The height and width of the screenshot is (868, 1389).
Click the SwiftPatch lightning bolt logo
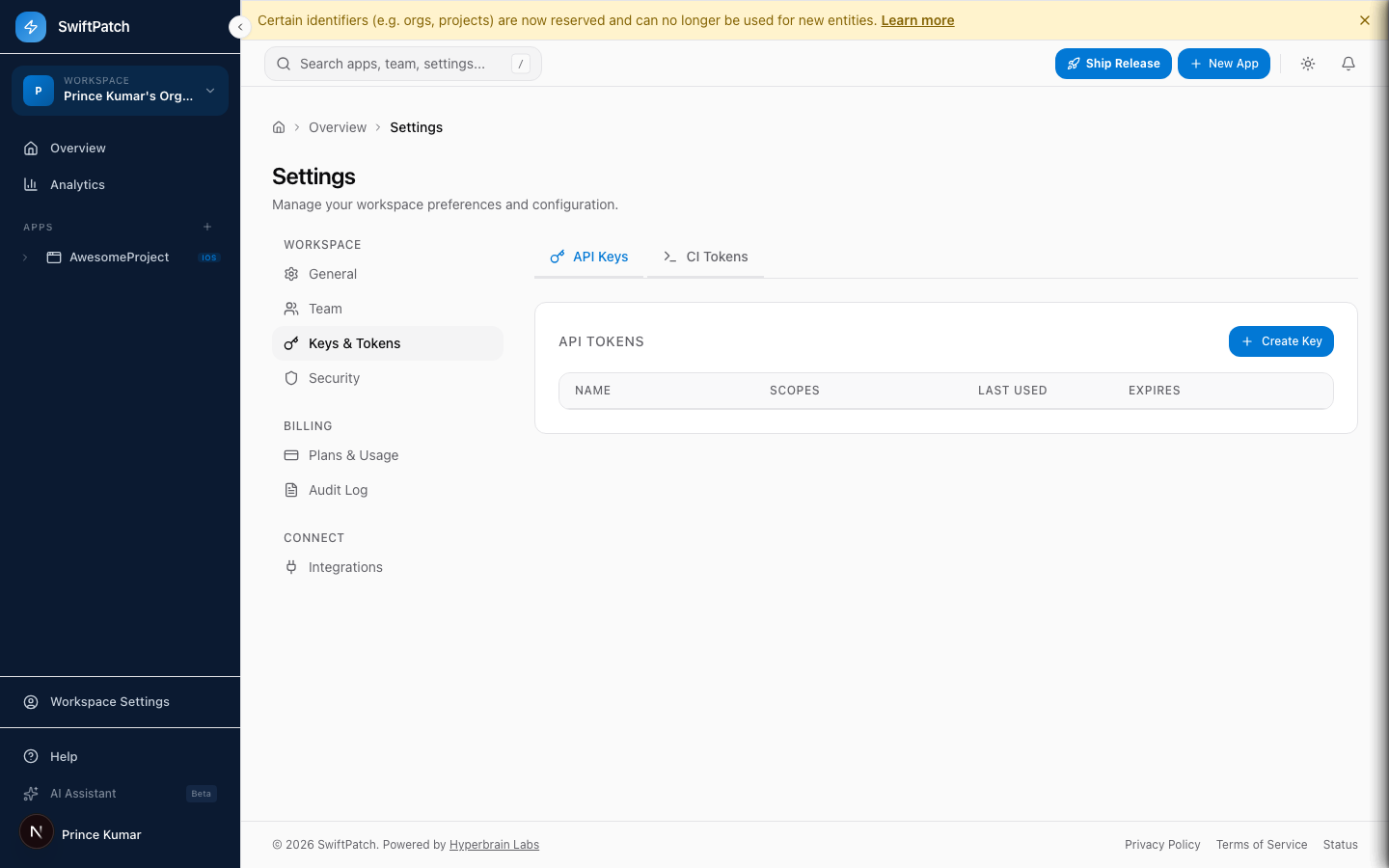click(x=30, y=26)
